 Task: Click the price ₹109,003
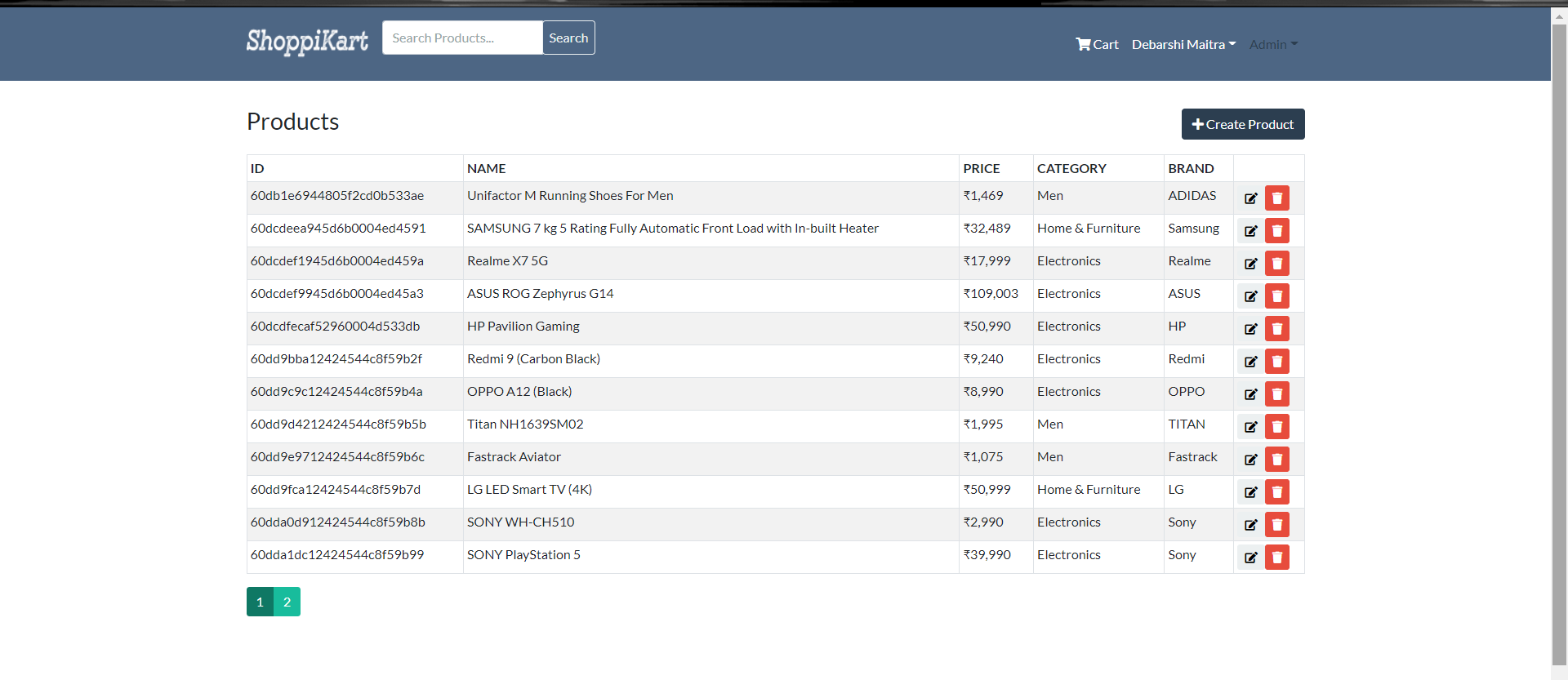(991, 294)
